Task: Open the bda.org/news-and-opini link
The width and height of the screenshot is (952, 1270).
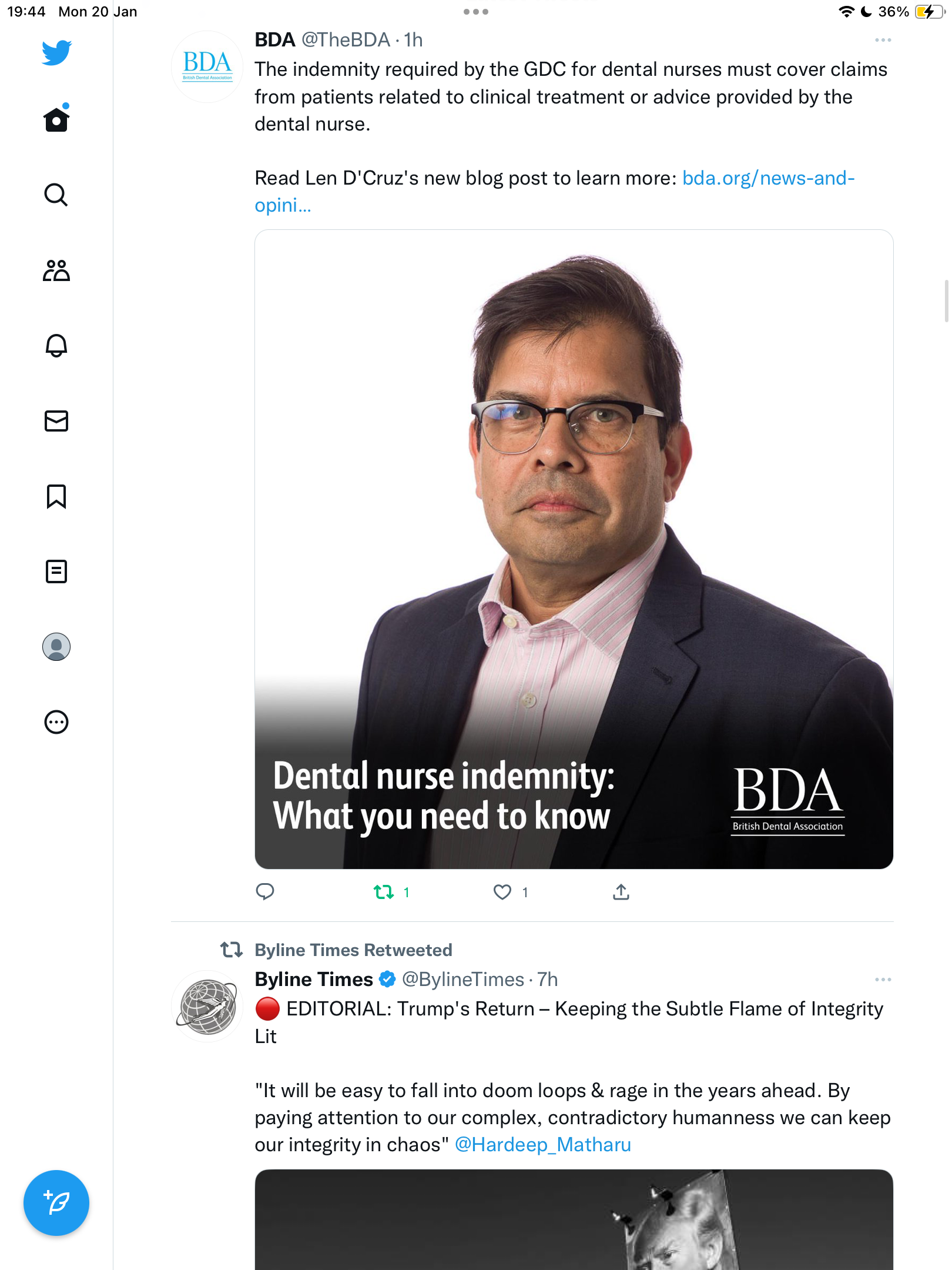Action: [x=554, y=191]
